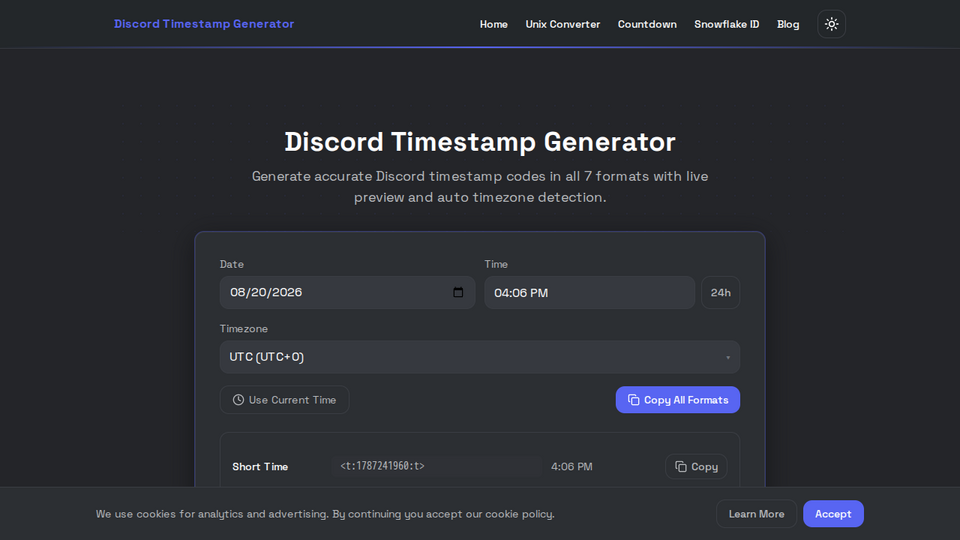
Task: Click Use Current Time button
Action: (x=284, y=400)
